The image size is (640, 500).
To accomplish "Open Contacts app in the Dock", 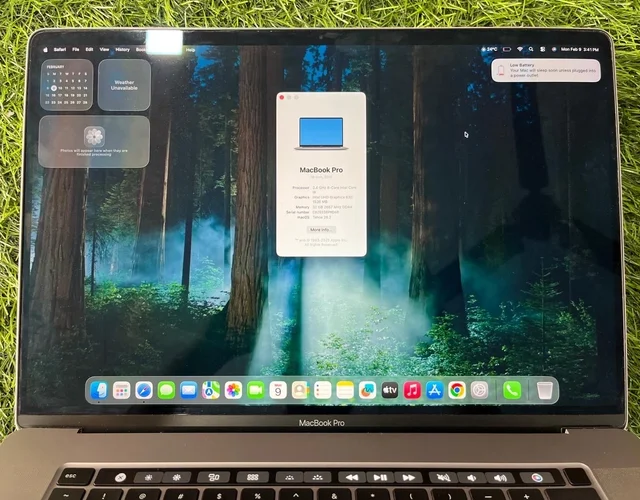I will (x=300, y=391).
